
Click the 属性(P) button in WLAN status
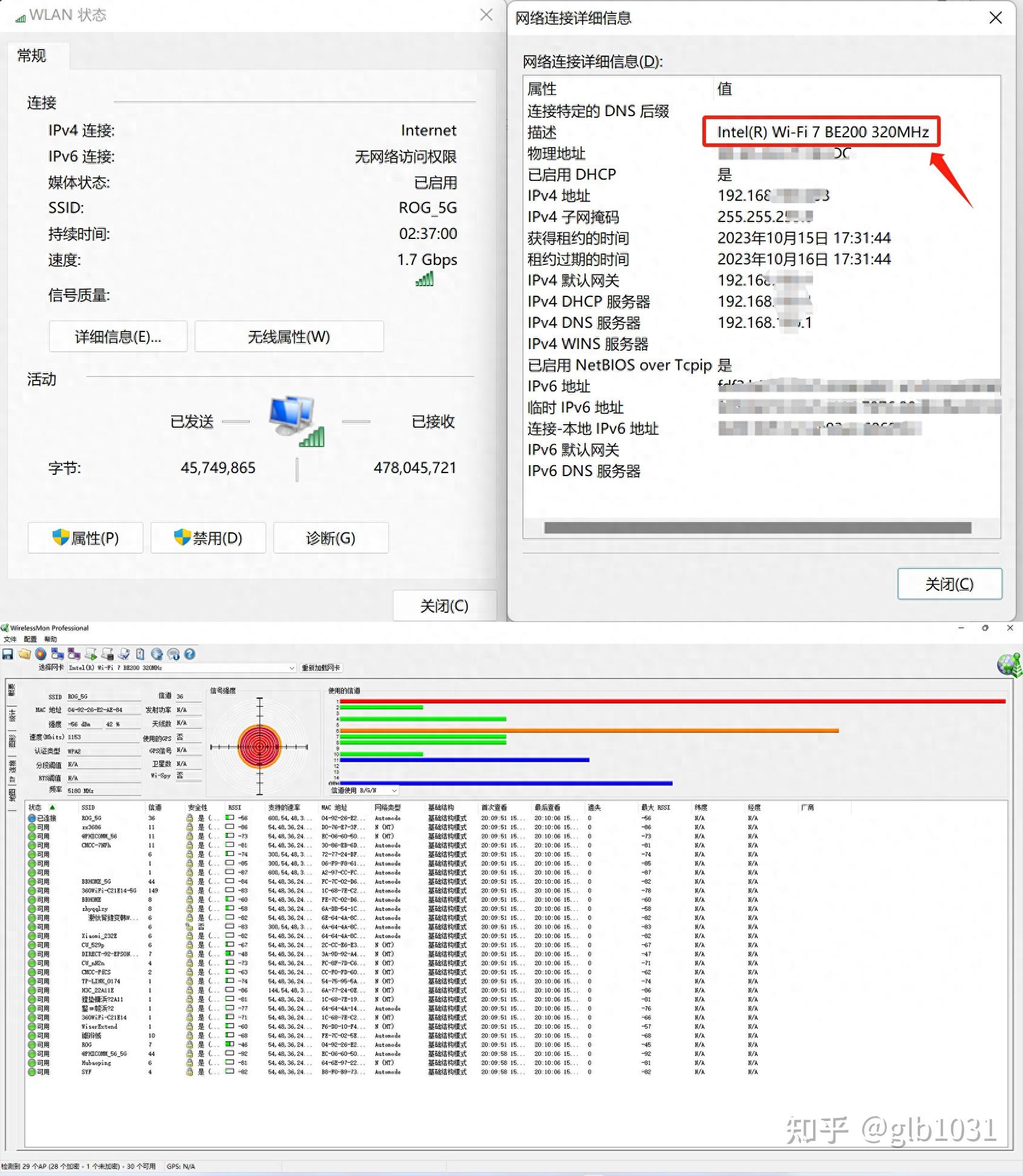point(85,538)
